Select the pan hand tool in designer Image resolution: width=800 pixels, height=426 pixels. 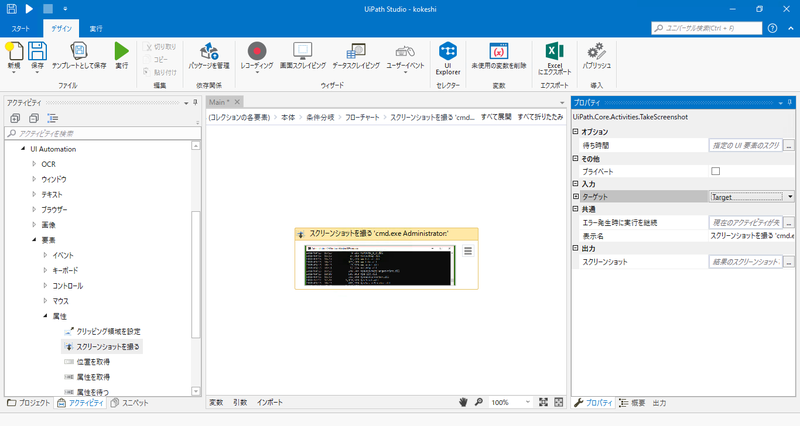pyautogui.click(x=463, y=402)
